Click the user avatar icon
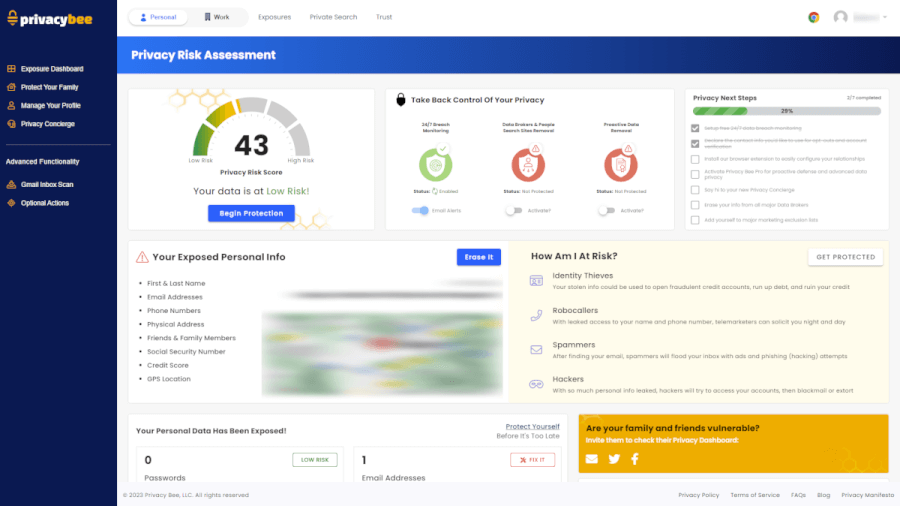 point(840,17)
